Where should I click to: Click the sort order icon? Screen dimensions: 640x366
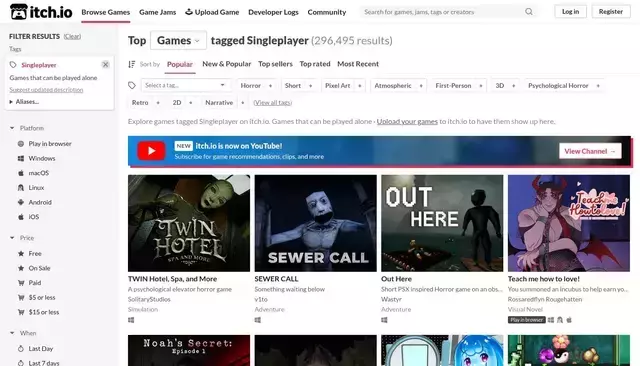click(x=131, y=64)
